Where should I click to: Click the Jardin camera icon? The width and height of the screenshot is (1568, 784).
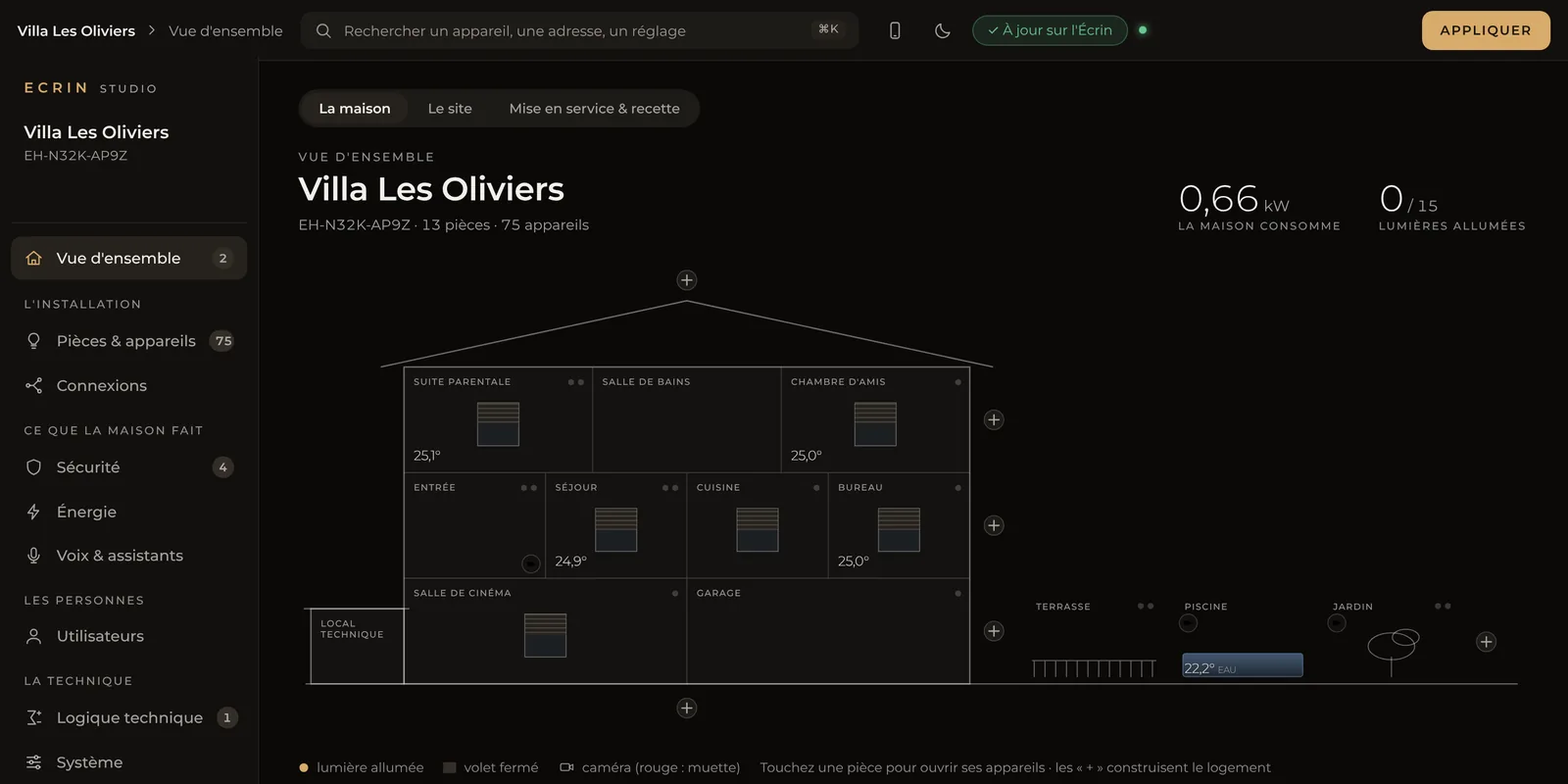(1337, 623)
